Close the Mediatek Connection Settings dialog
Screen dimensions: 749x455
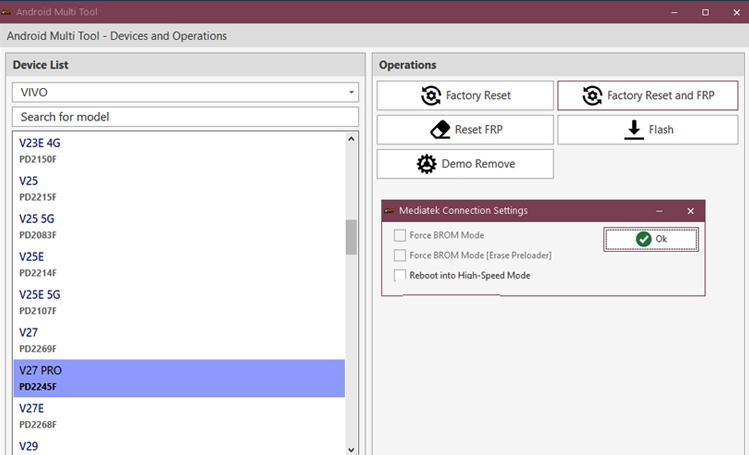click(x=690, y=211)
